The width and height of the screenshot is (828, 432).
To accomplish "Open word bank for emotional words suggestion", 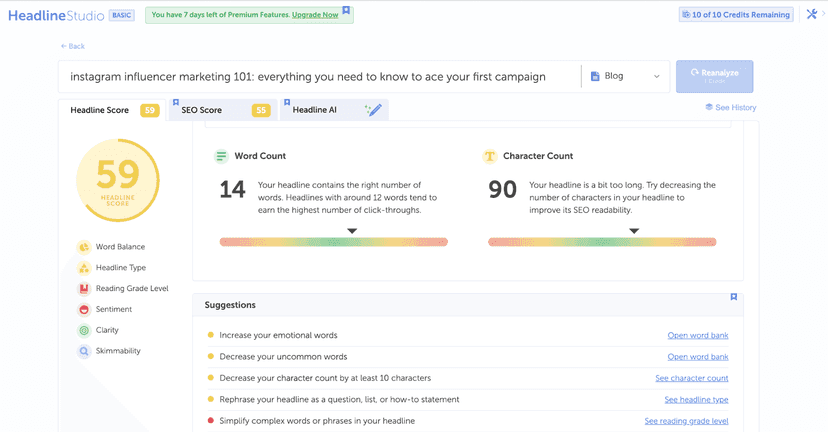I will 698,335.
